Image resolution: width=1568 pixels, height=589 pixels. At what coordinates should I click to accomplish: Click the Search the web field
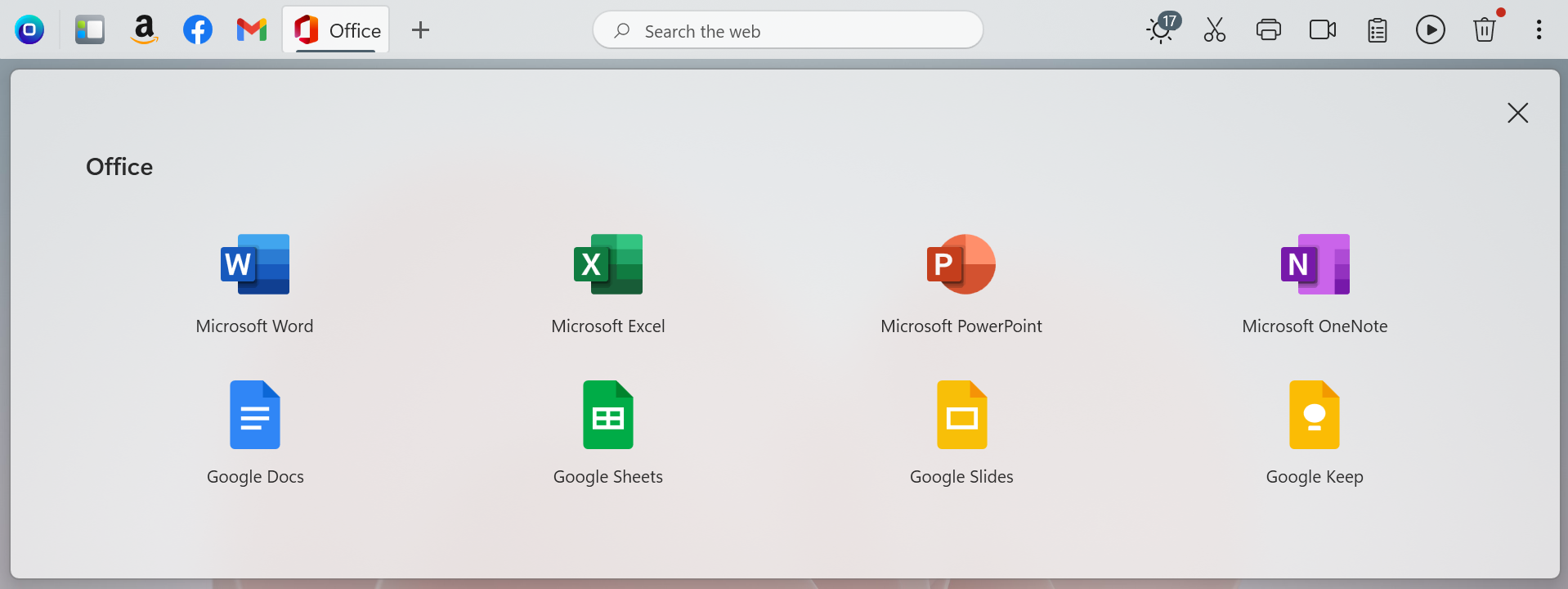point(788,30)
